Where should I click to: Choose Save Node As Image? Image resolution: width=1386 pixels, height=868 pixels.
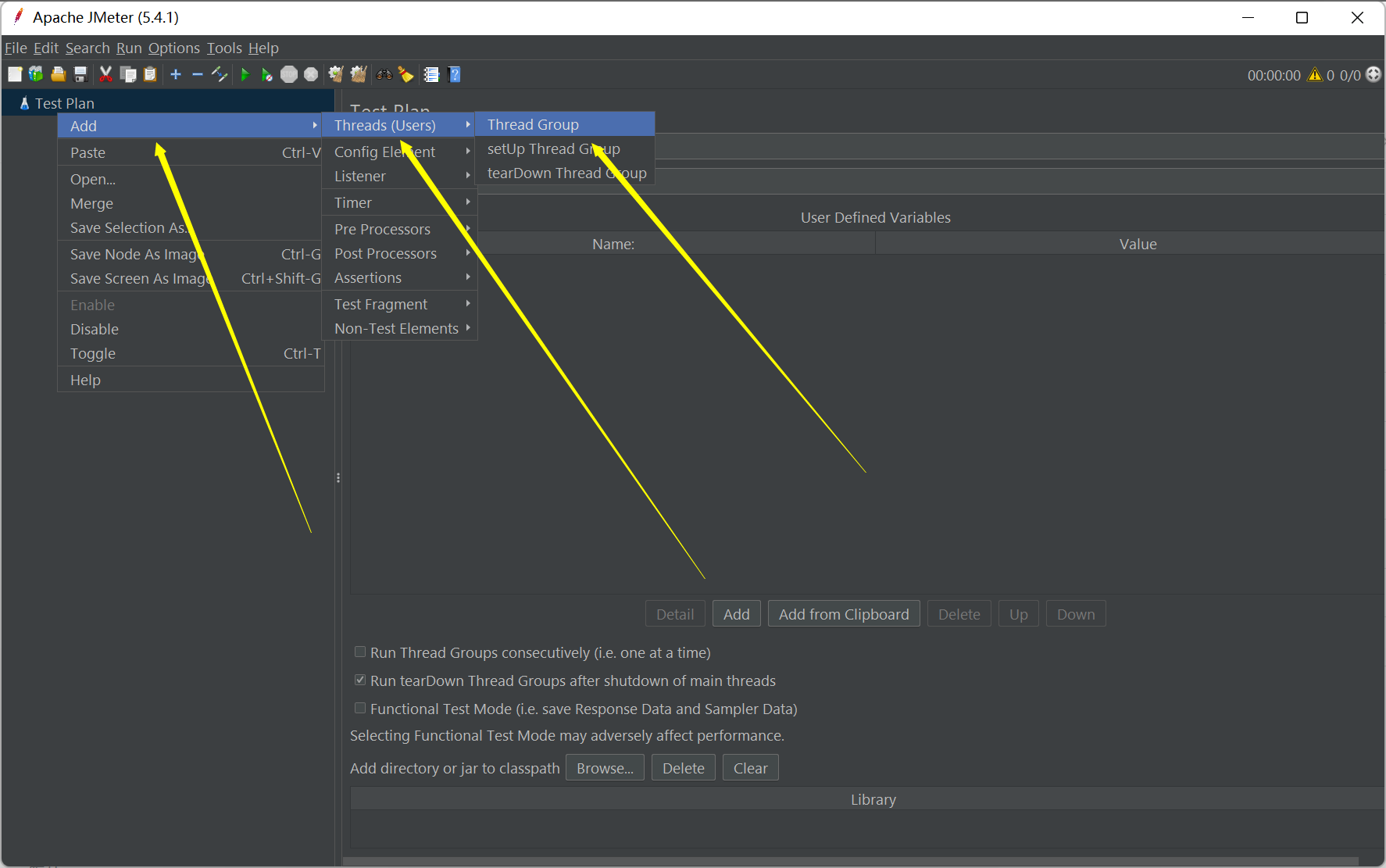tap(190, 254)
